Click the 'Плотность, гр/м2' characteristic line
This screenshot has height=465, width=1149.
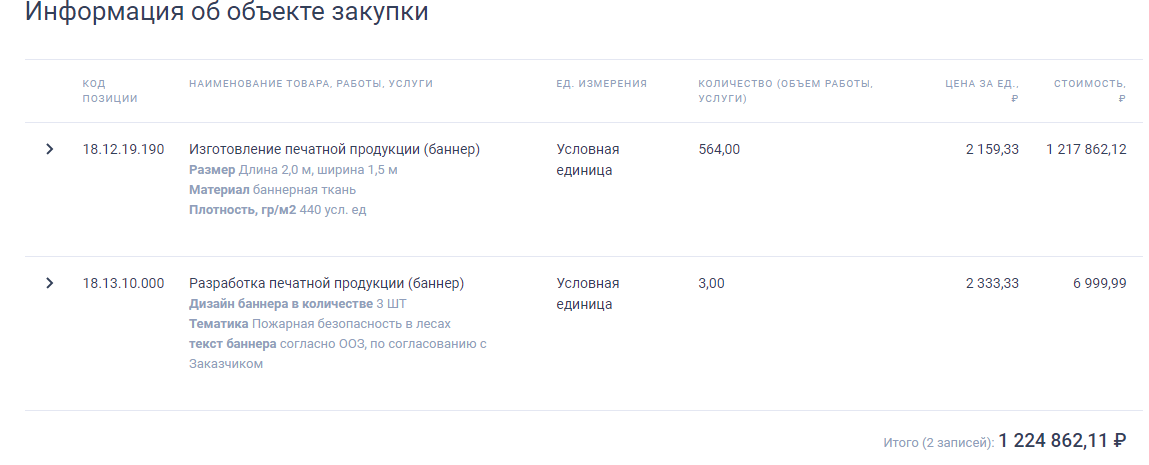point(278,210)
